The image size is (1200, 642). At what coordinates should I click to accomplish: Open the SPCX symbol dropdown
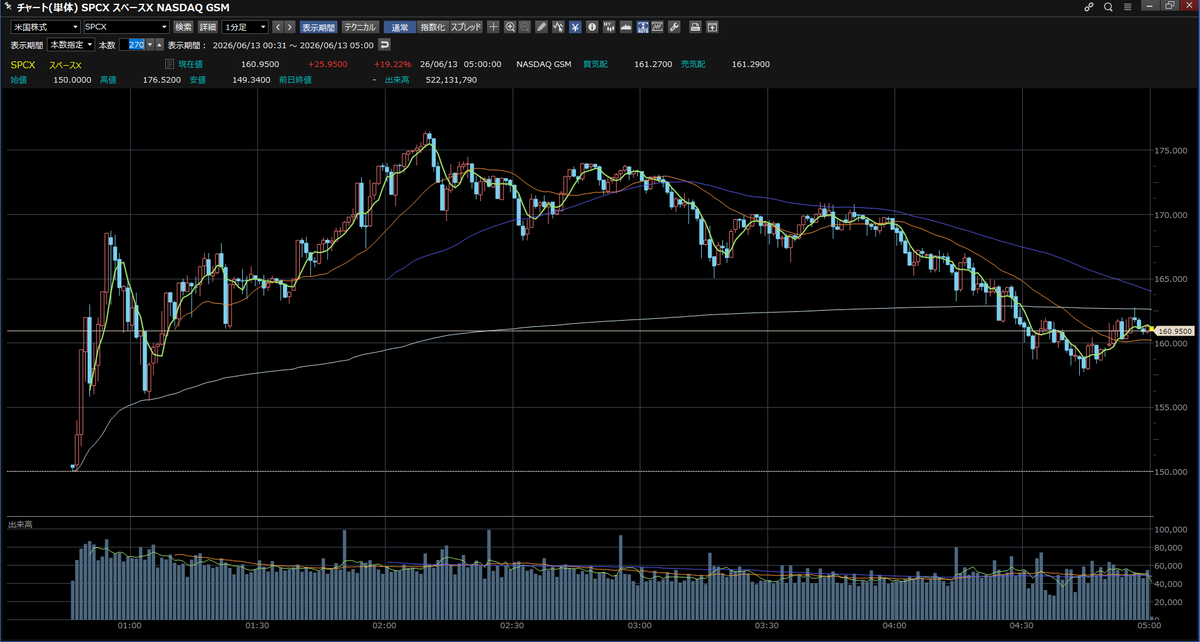[x=125, y=27]
